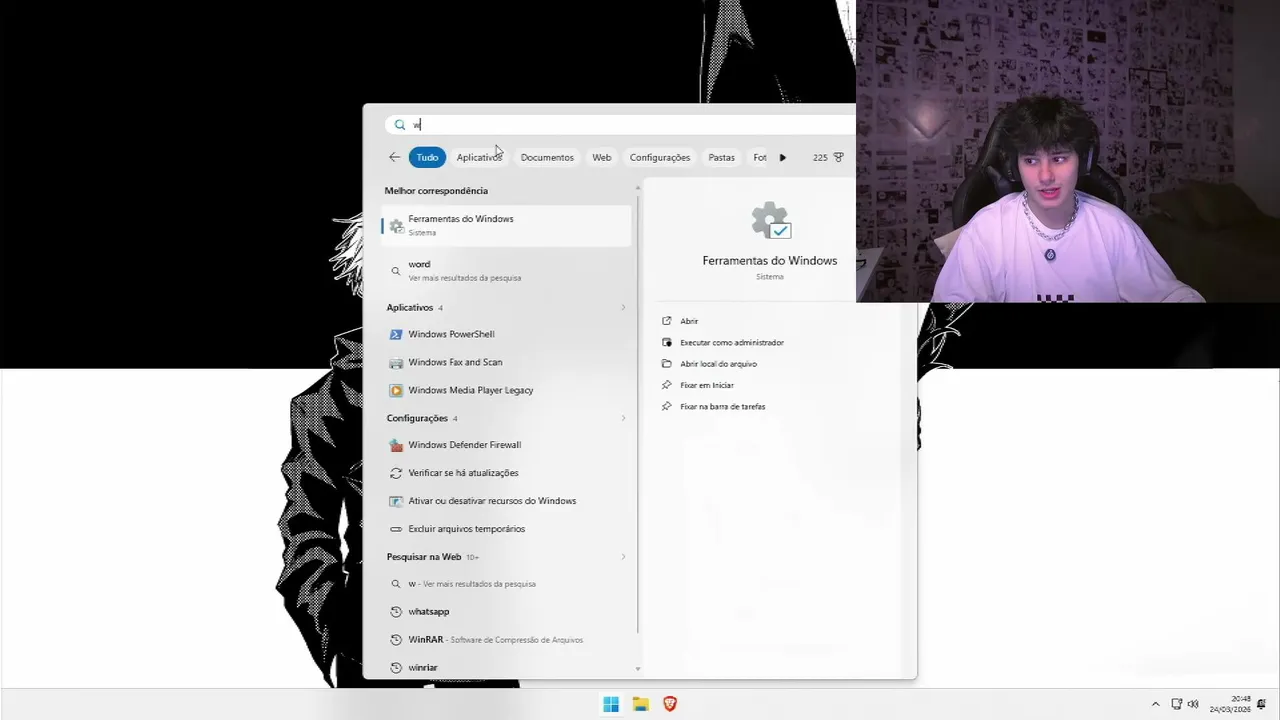This screenshot has height=720, width=1280.
Task: Choose Executar como administrador
Action: click(732, 342)
